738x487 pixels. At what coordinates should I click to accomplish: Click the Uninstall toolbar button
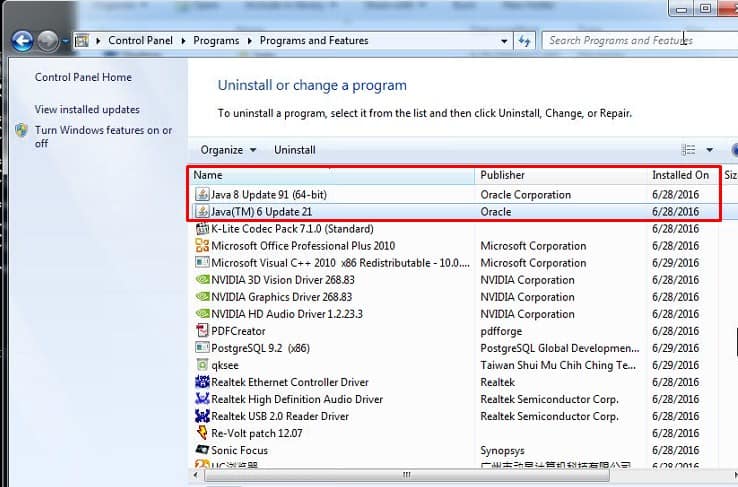[x=295, y=150]
